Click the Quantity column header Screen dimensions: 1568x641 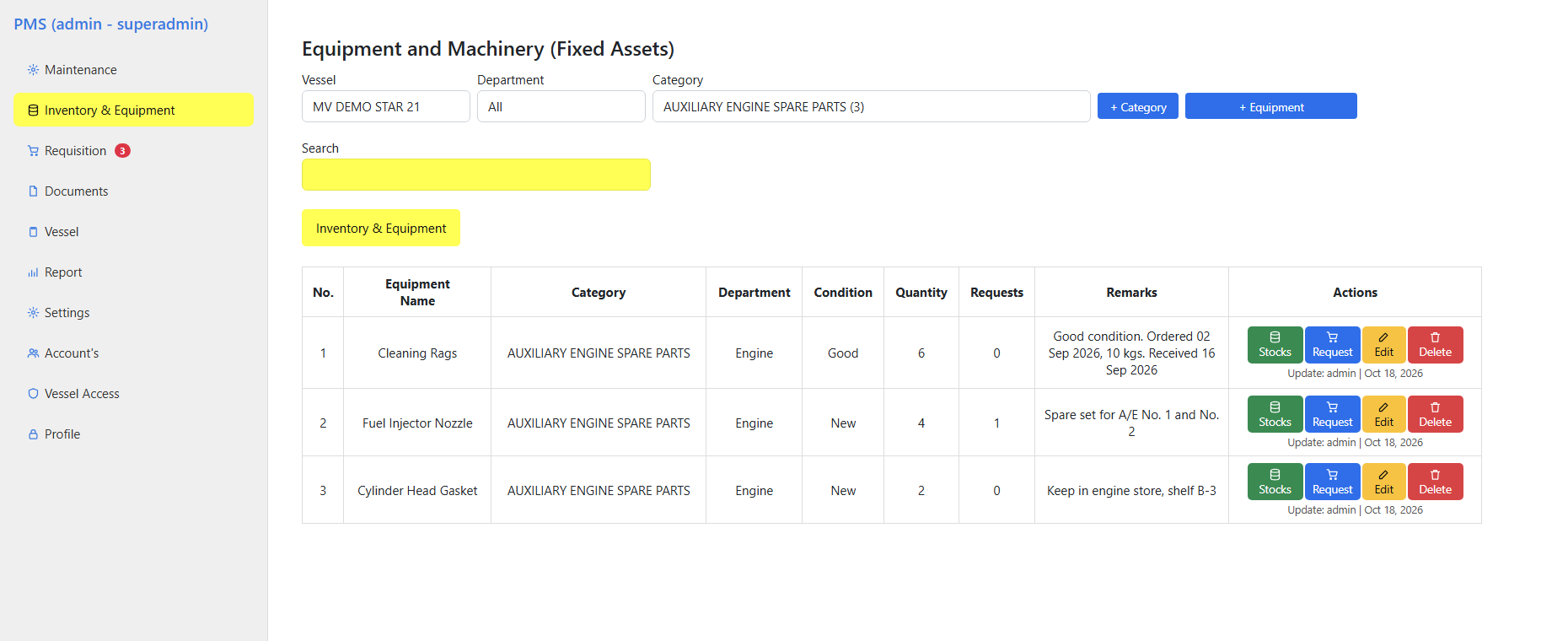(x=921, y=293)
